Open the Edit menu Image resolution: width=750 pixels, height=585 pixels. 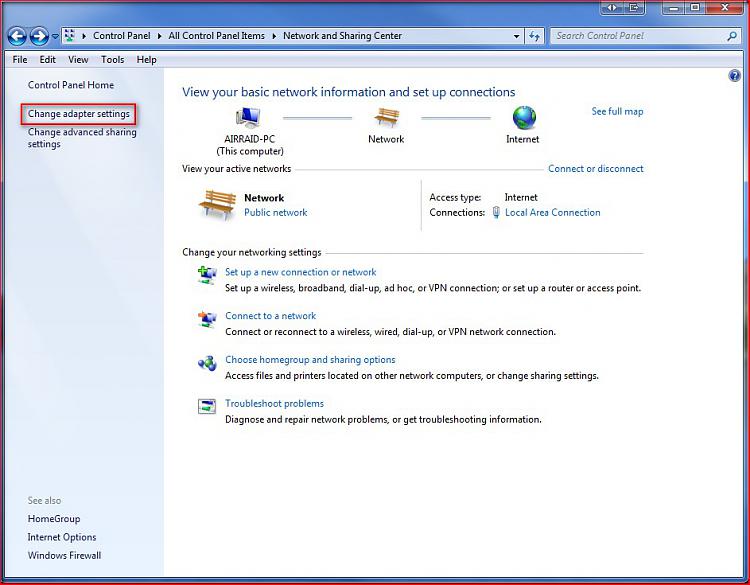coord(47,60)
